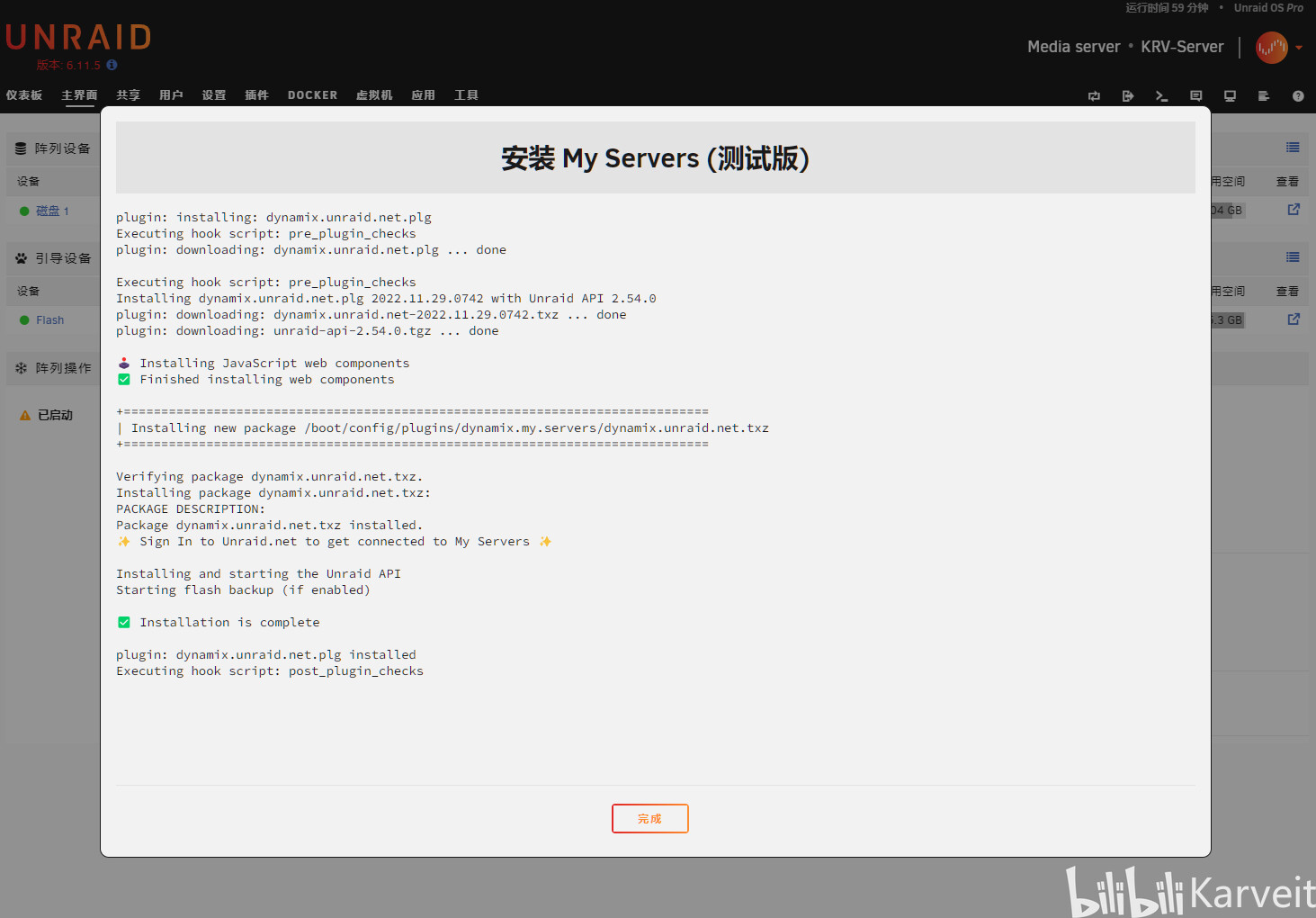Click the 运行时间 59 分钟 uptime text
This screenshot has height=918, width=1316.
click(x=1167, y=8)
